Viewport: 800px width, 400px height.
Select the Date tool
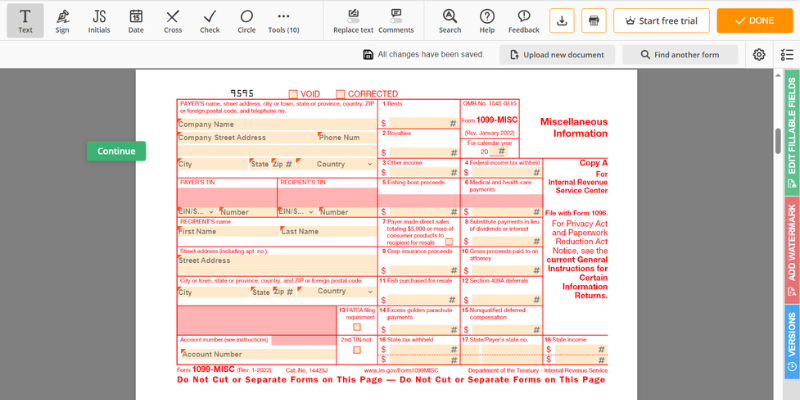tap(136, 20)
